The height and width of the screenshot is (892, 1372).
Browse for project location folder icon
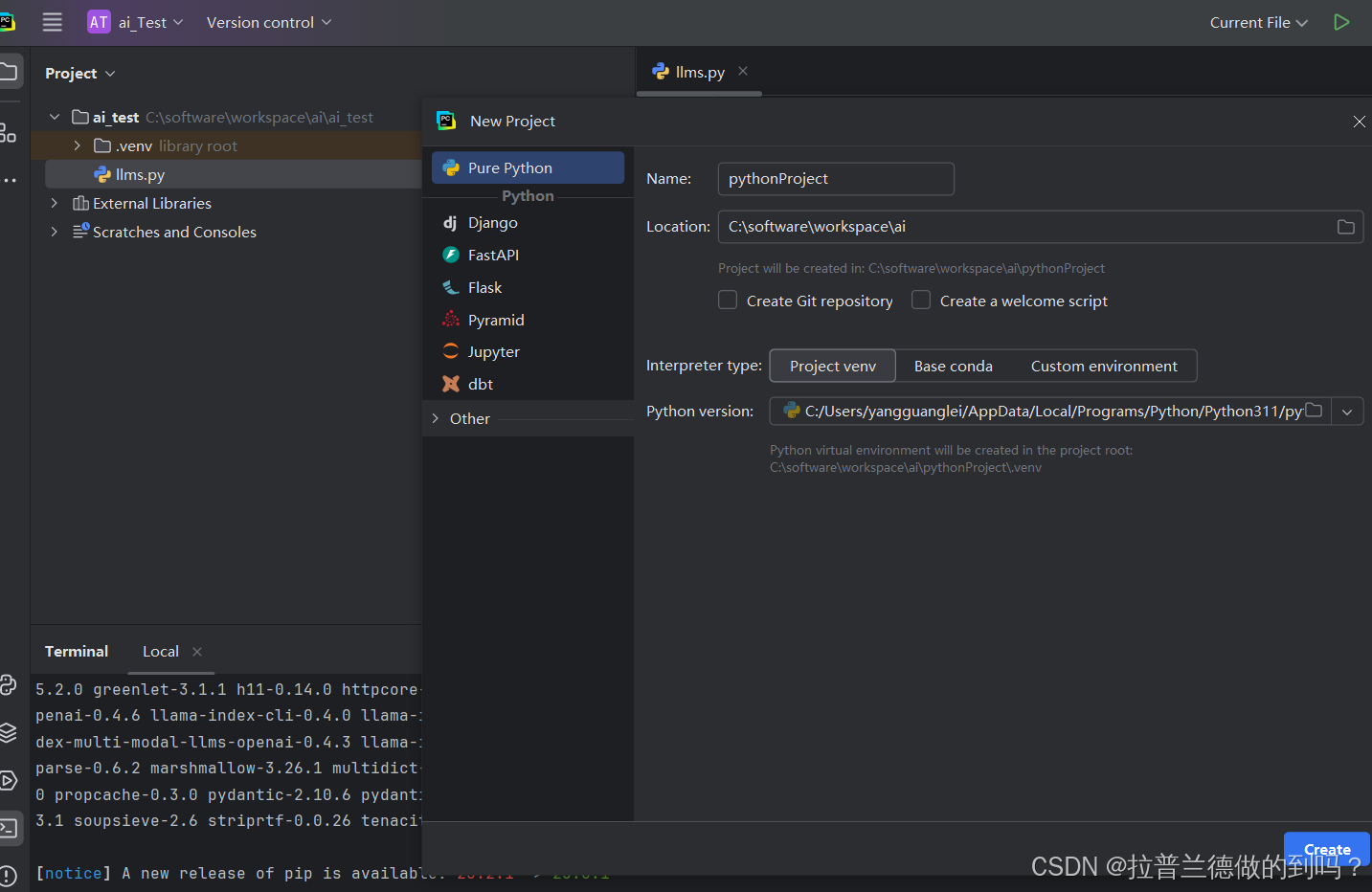point(1345,227)
